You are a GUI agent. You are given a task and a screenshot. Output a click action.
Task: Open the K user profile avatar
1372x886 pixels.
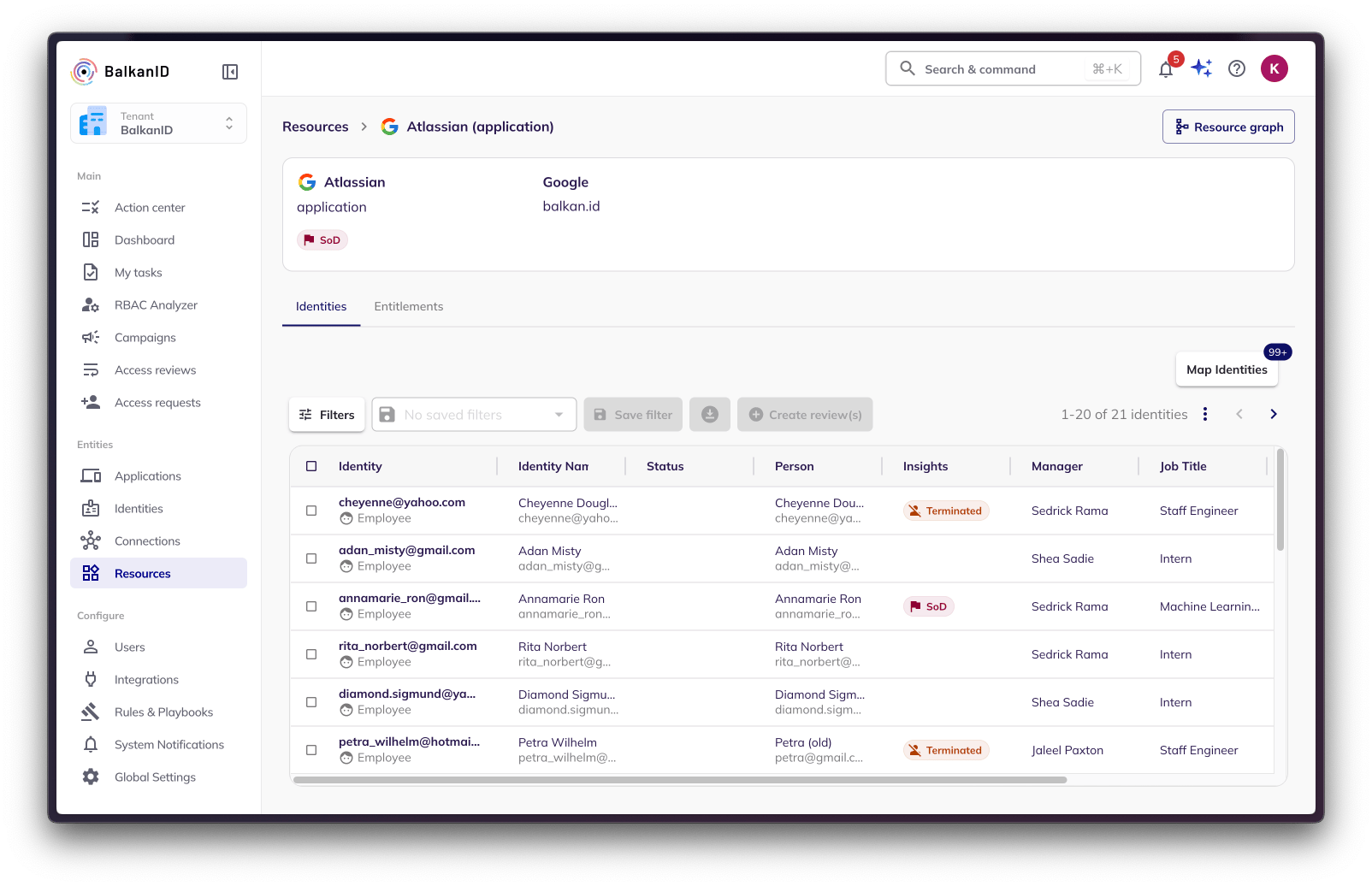[1274, 68]
